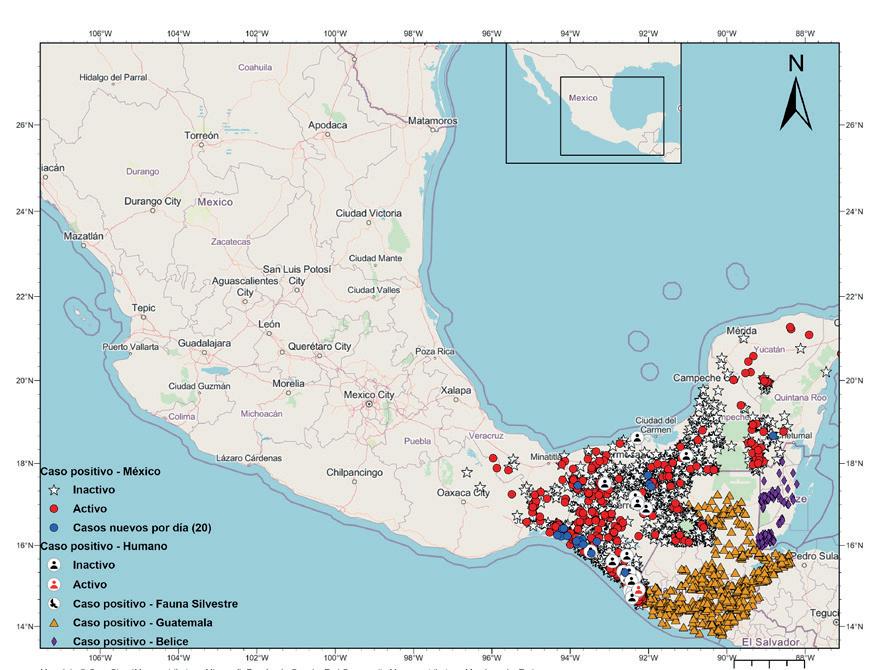The height and width of the screenshot is (670, 881).
Task: Select the Guadalajara city label
Action: (204, 343)
